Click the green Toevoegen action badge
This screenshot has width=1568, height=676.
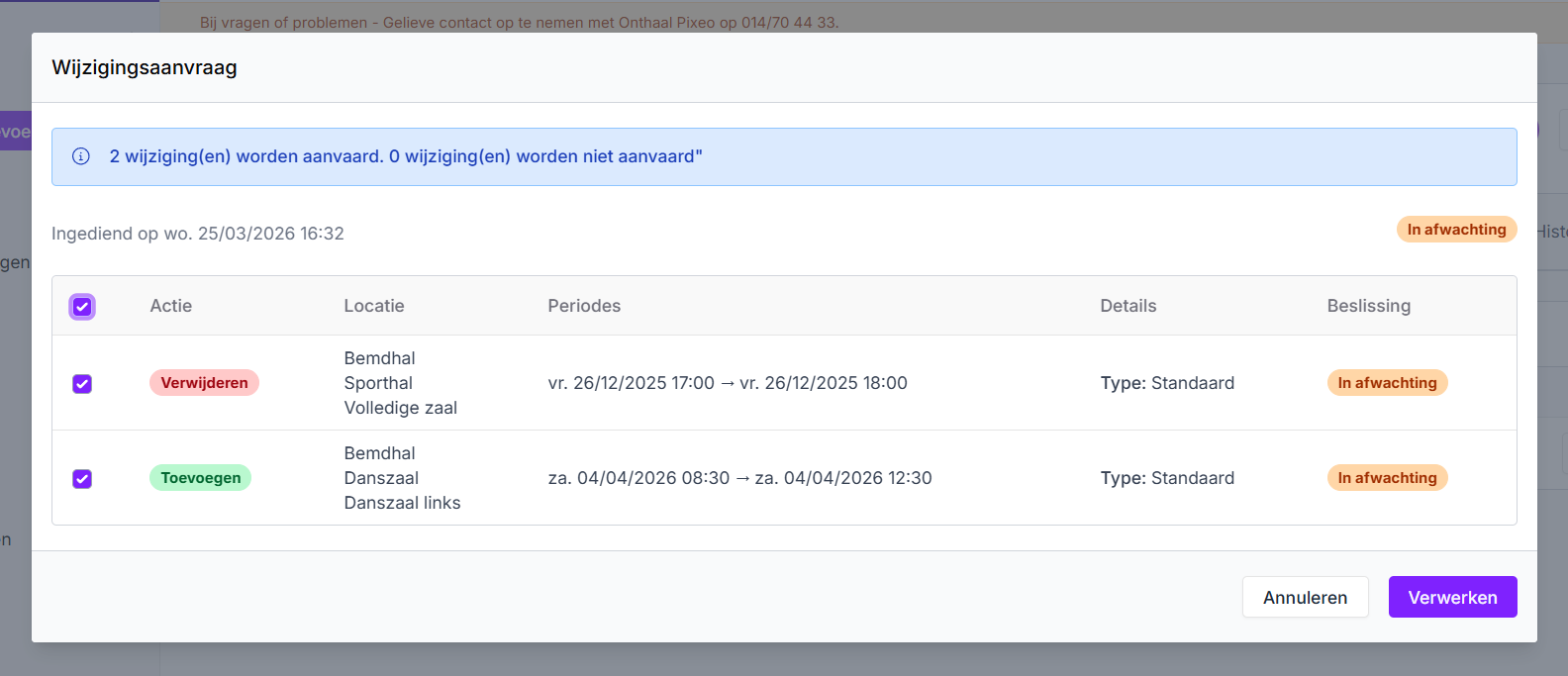[200, 478]
